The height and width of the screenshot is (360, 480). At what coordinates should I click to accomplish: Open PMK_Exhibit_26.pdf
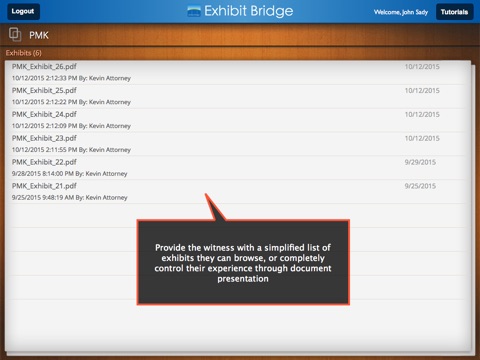[44, 67]
